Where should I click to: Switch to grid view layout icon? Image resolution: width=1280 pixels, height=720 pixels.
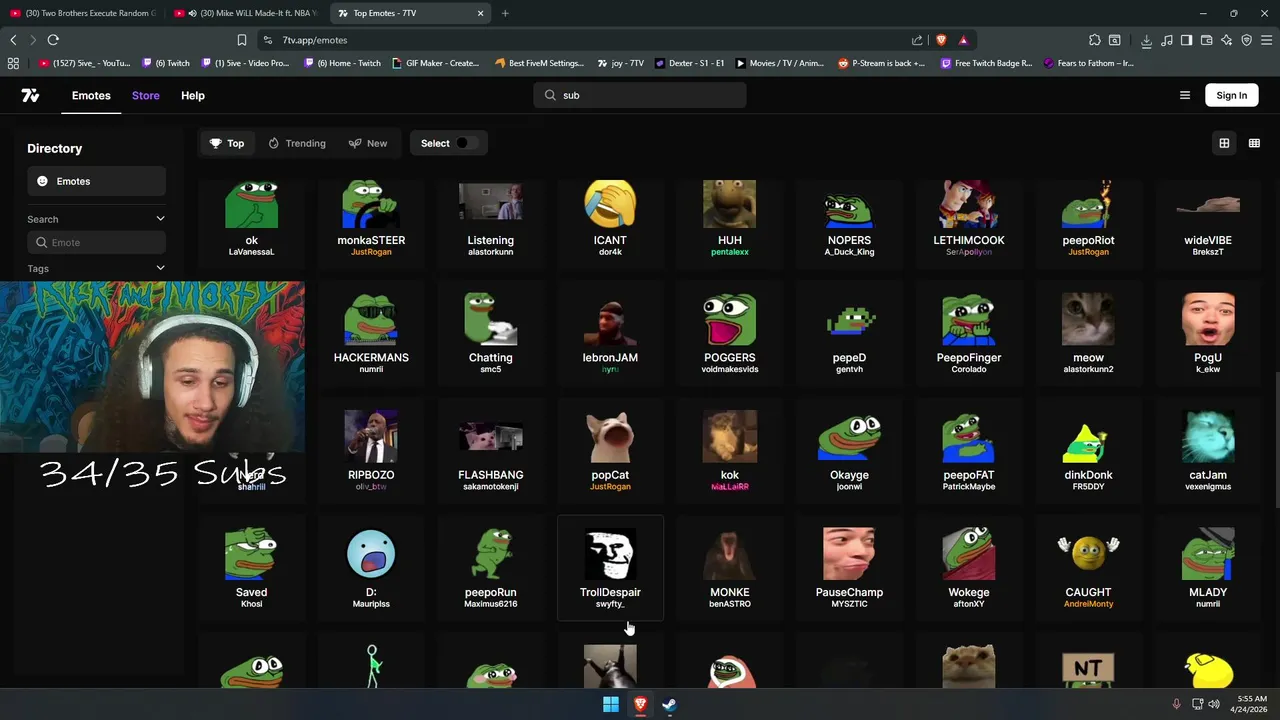pyautogui.click(x=1224, y=143)
